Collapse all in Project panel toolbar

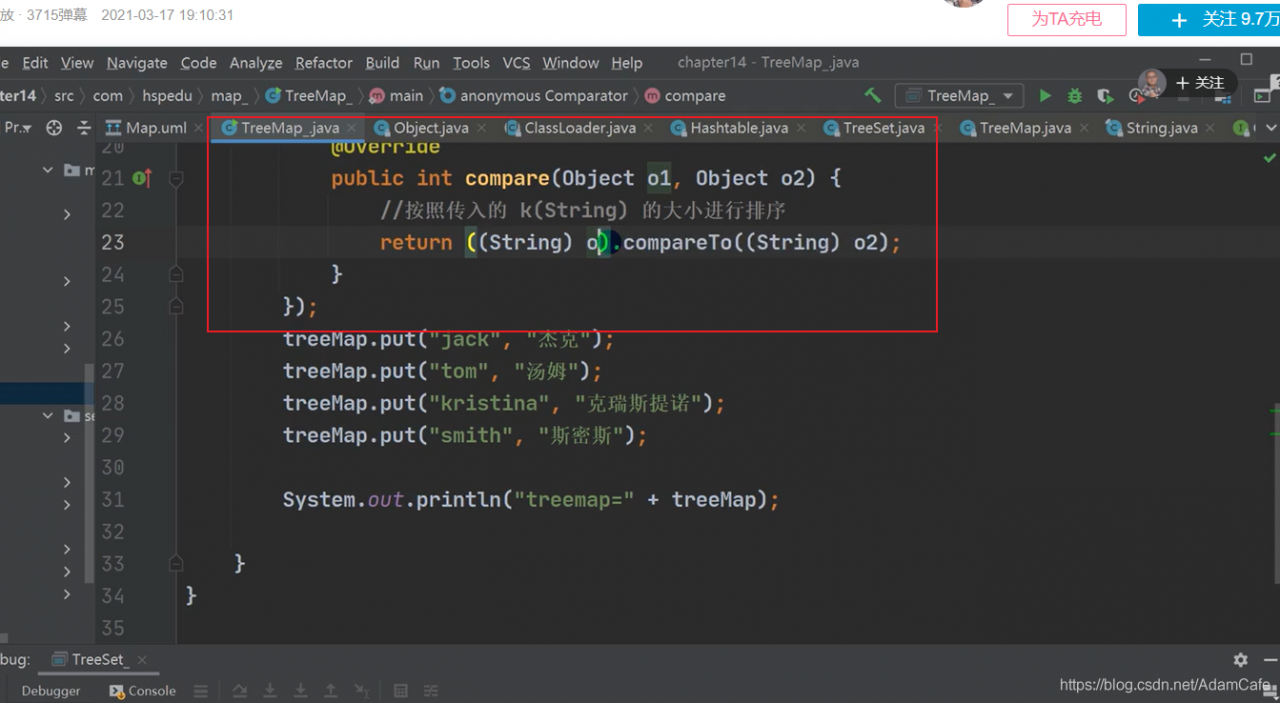point(84,128)
